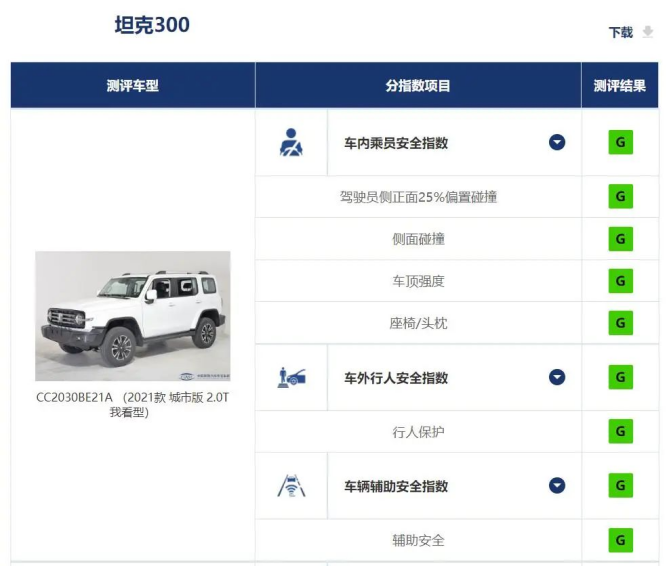Collapse the 车外行人安全指数 section arrow

tap(557, 377)
